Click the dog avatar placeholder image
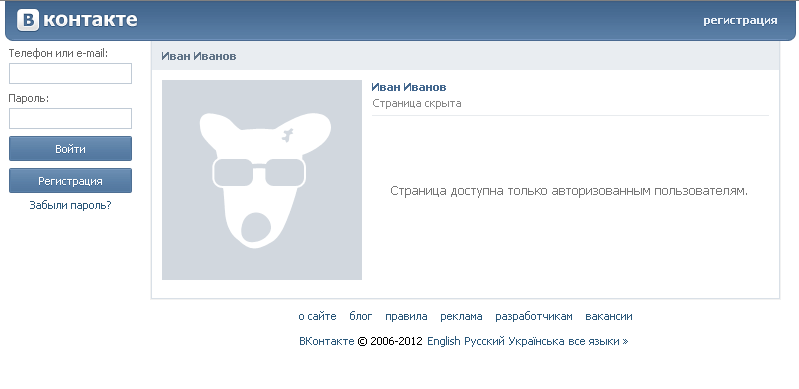The image size is (799, 389). [x=262, y=180]
